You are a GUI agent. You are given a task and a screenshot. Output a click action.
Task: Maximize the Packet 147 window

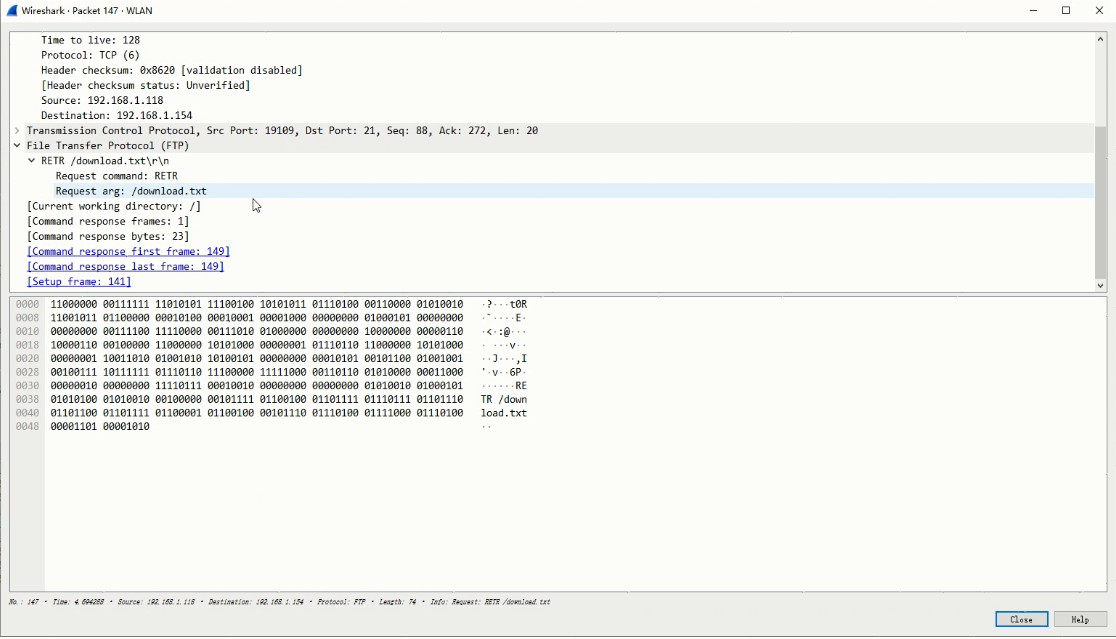coord(1066,11)
